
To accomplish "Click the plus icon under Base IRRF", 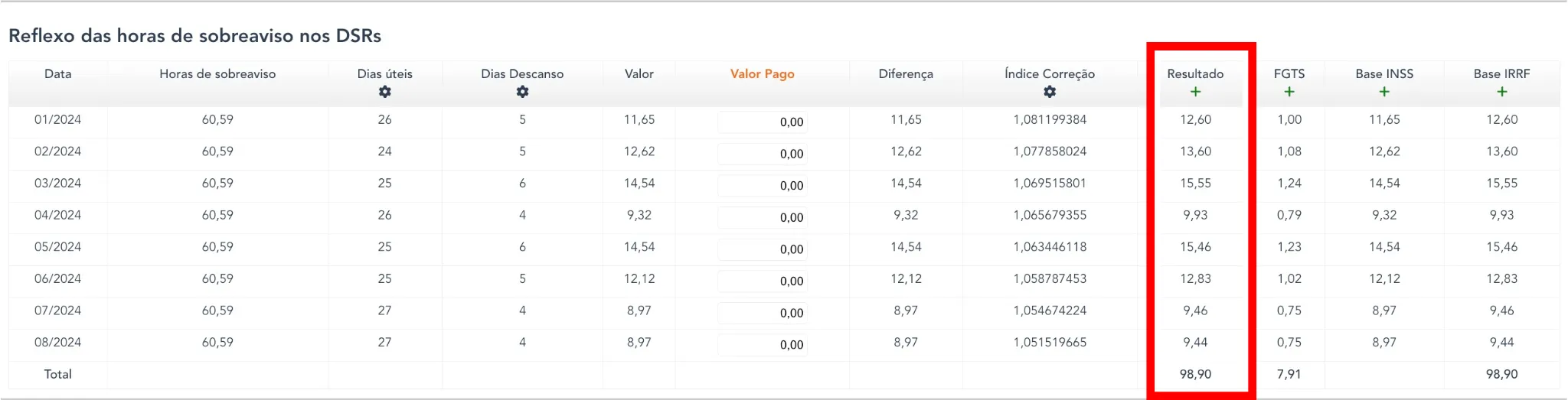I will point(1501,92).
